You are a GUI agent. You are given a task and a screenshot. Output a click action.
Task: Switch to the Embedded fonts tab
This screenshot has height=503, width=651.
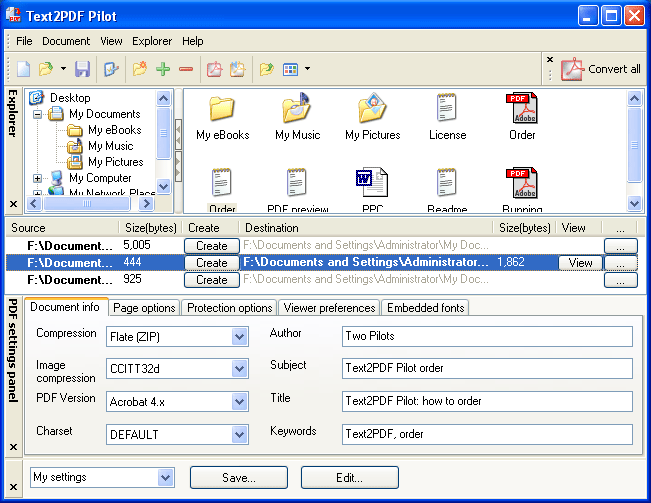426,308
